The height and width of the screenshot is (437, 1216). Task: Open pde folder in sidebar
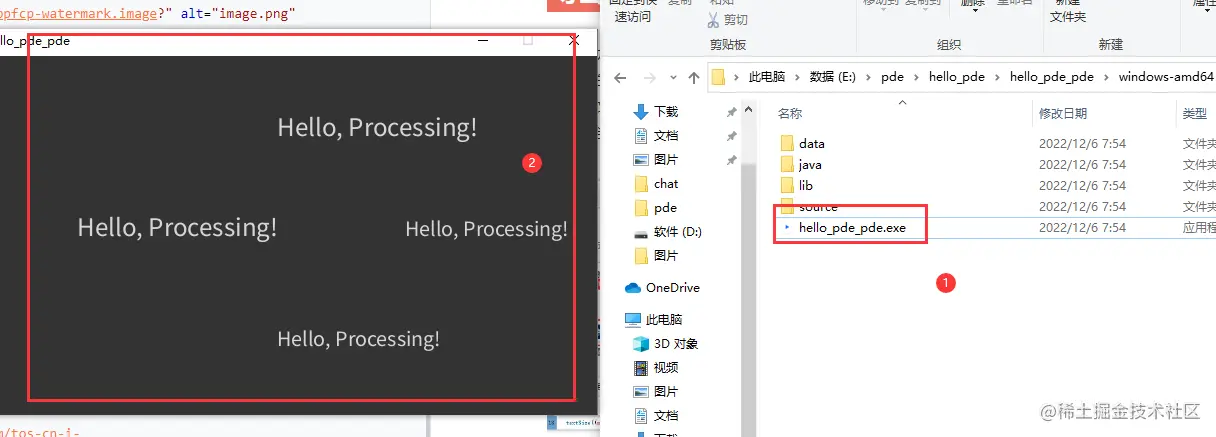click(665, 207)
